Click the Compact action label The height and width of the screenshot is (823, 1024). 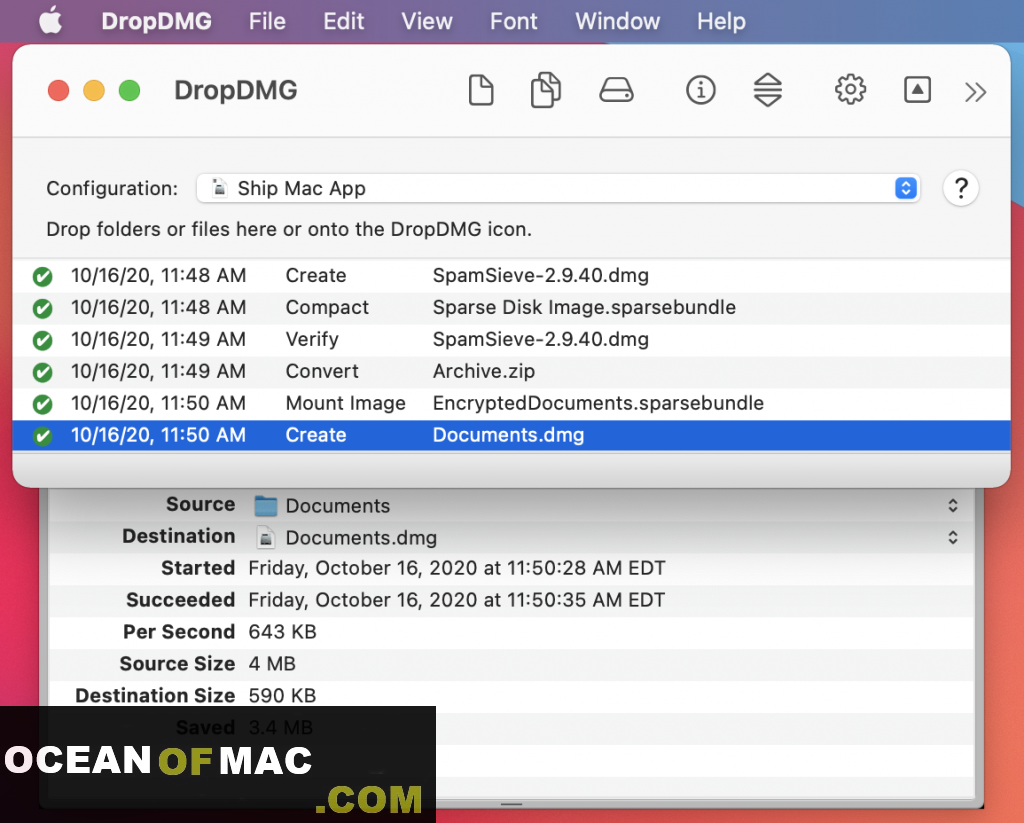click(x=327, y=308)
